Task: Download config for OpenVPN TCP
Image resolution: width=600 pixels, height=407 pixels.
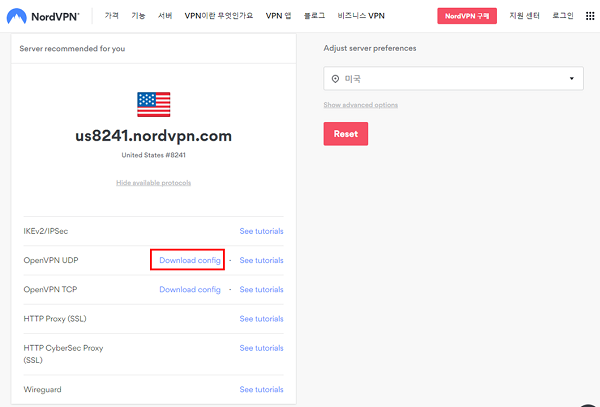Action: (x=190, y=290)
